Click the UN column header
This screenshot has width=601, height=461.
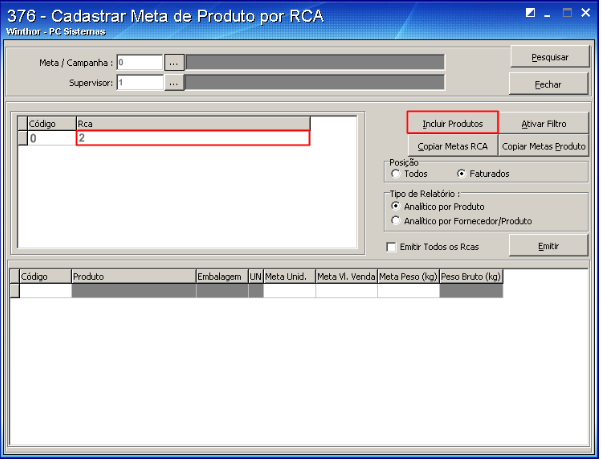pyautogui.click(x=256, y=276)
